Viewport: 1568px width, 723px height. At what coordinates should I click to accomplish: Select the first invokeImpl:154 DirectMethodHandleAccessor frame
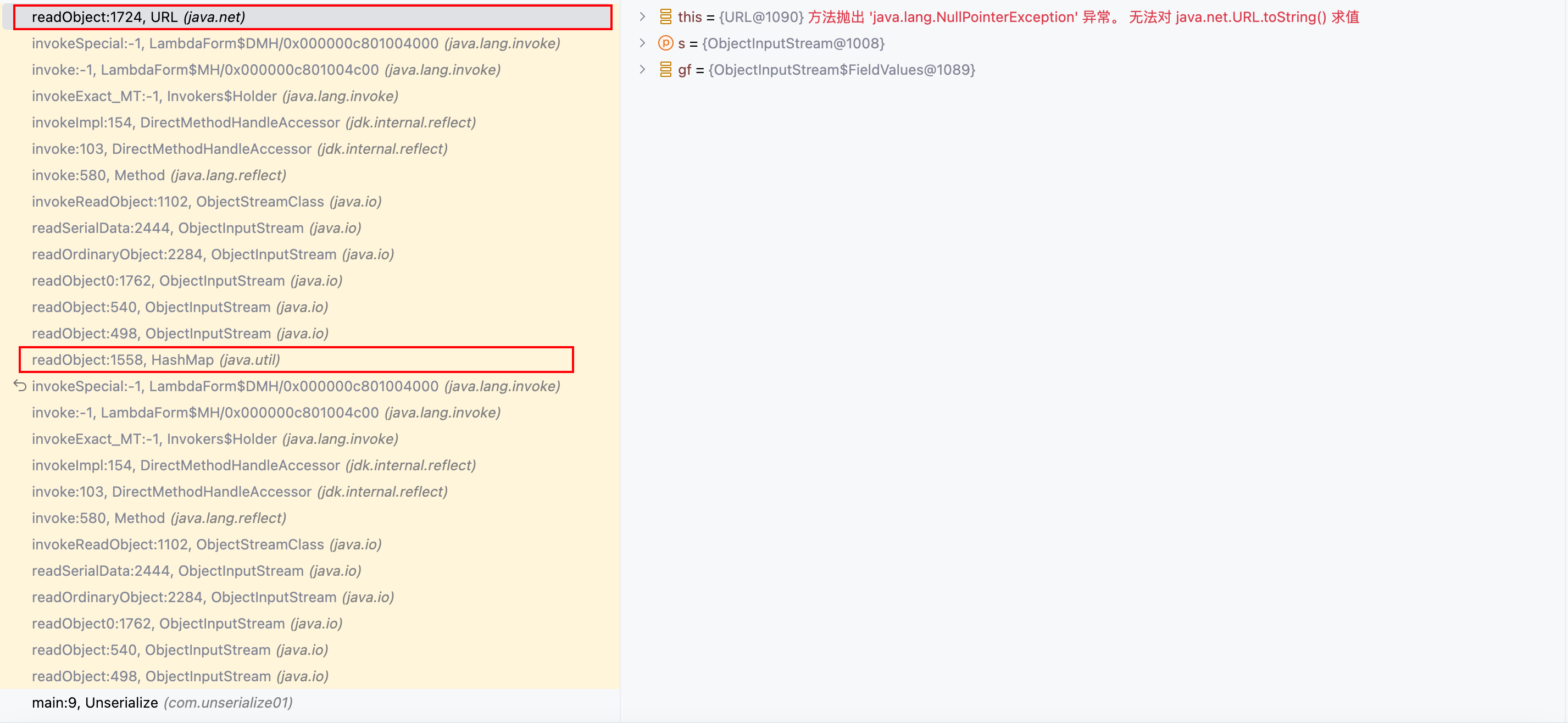253,123
